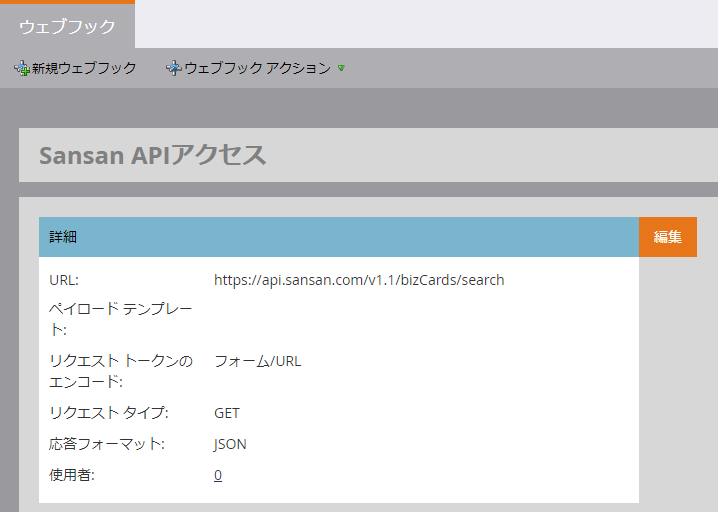Open the 使用者 count link 0

218,475
